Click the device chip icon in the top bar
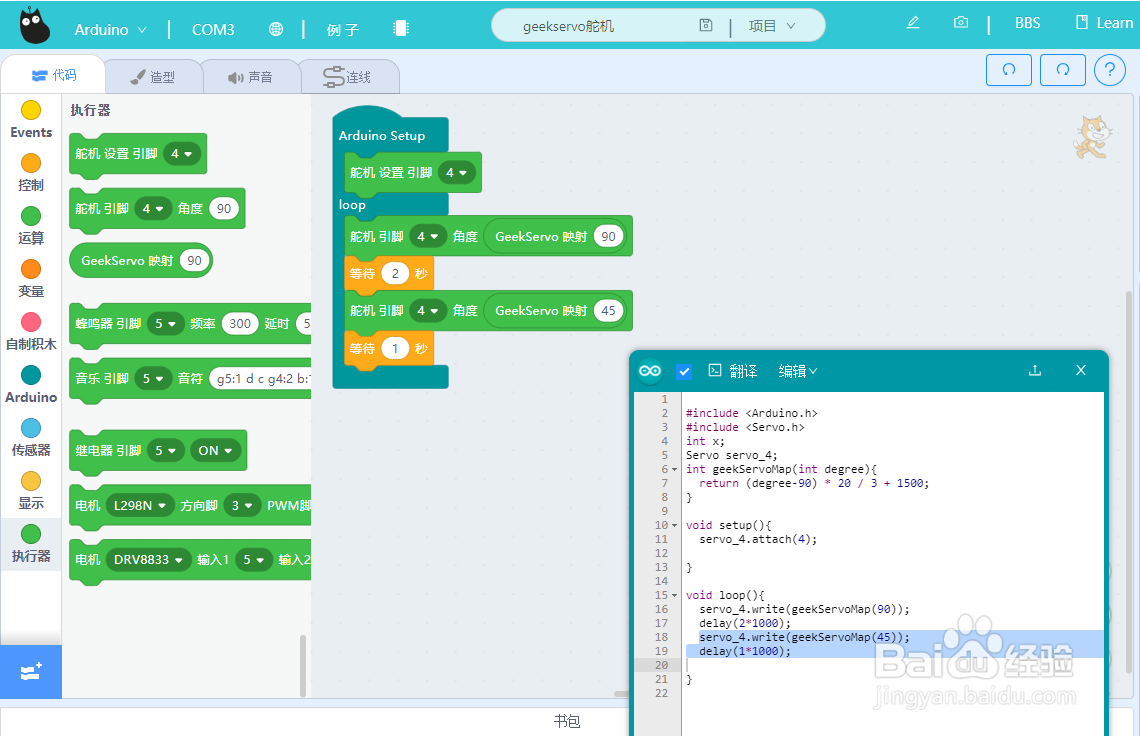1140x736 pixels. click(401, 28)
